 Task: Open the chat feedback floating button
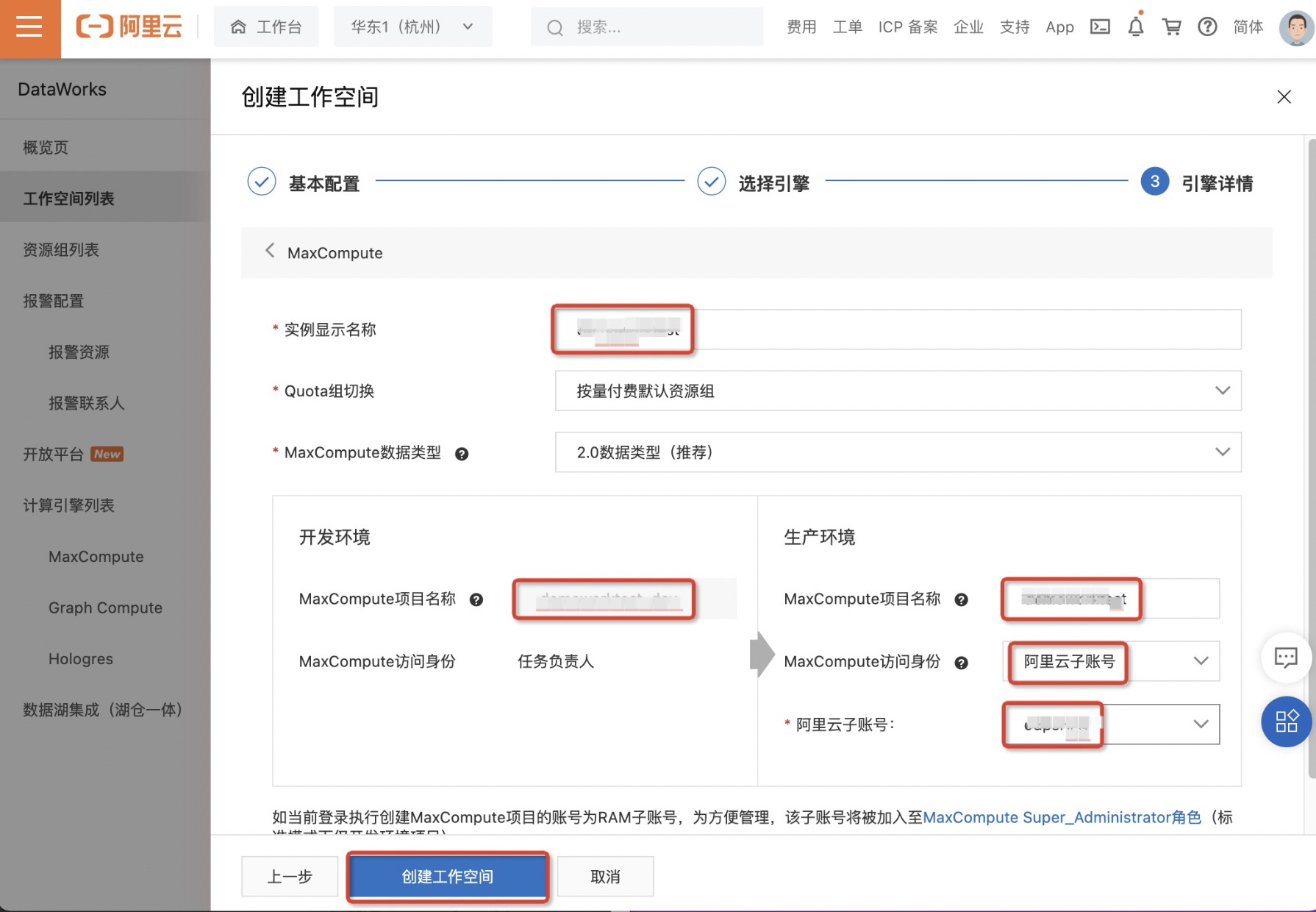pos(1286,658)
